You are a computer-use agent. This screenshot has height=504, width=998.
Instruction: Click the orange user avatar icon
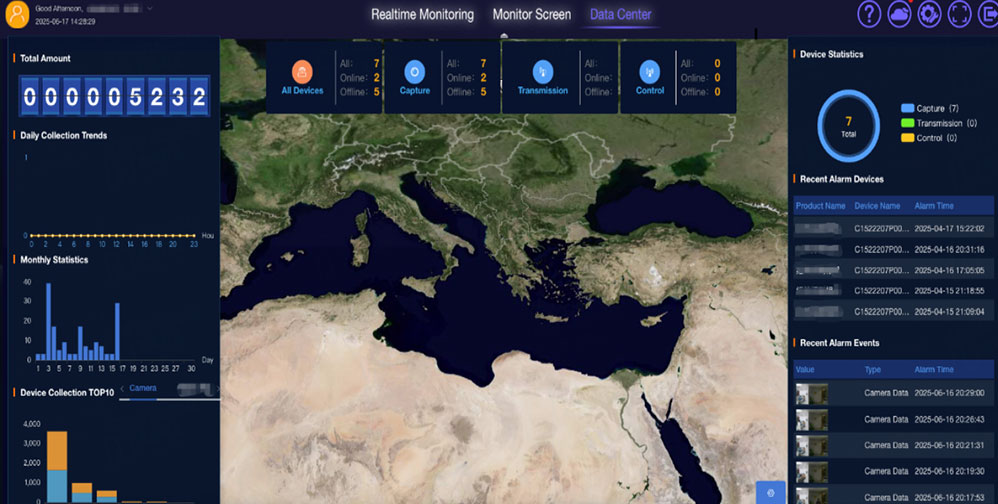click(17, 14)
